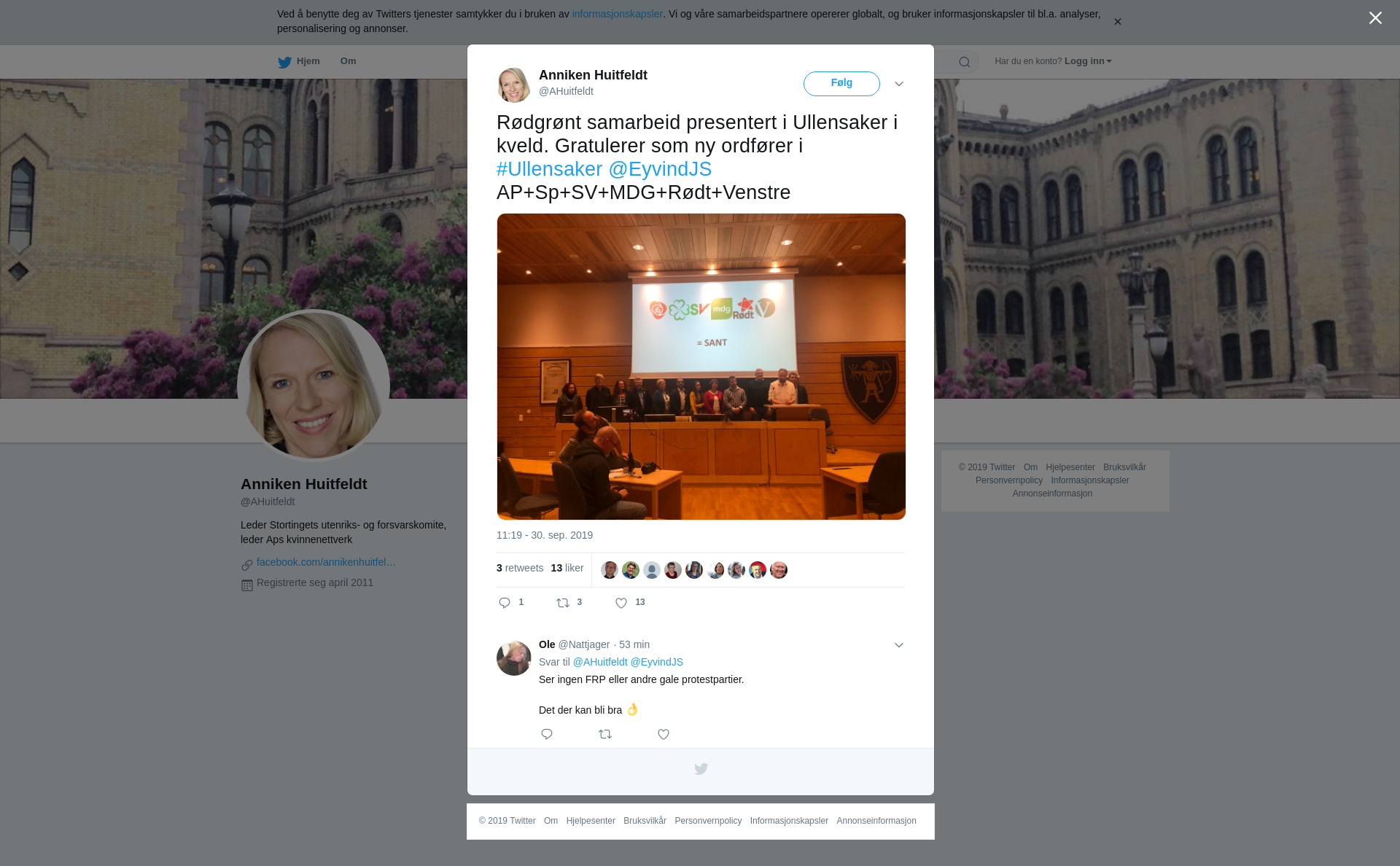Click the Twitter bird Hjem icon
This screenshot has height=866, width=1400.
tap(284, 62)
